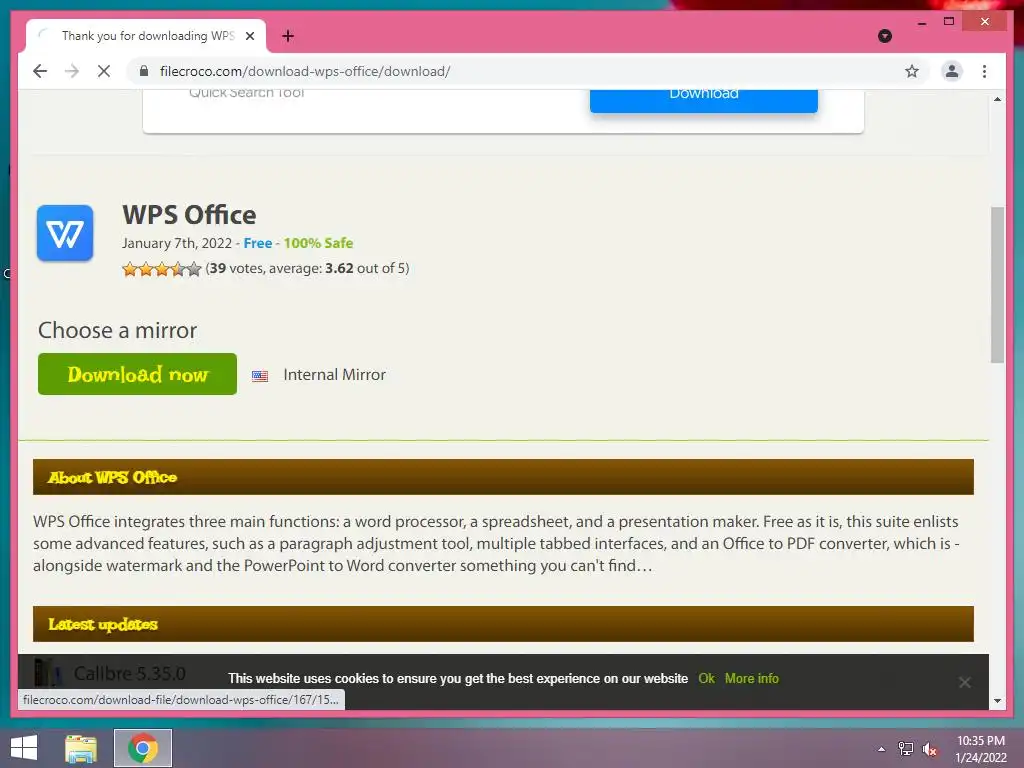Click the 'About WPS Office' header

503,477
